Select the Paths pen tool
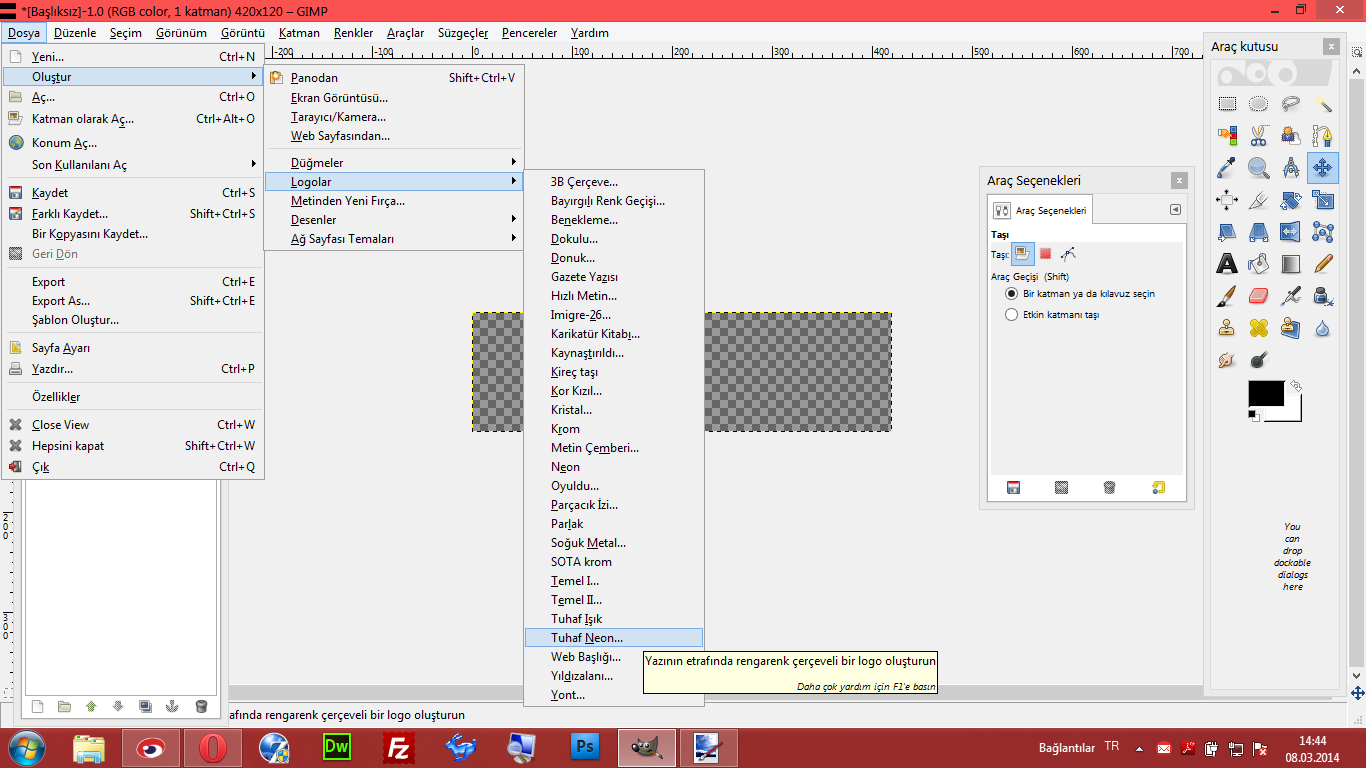Image resolution: width=1366 pixels, height=768 pixels. pos(1323,136)
